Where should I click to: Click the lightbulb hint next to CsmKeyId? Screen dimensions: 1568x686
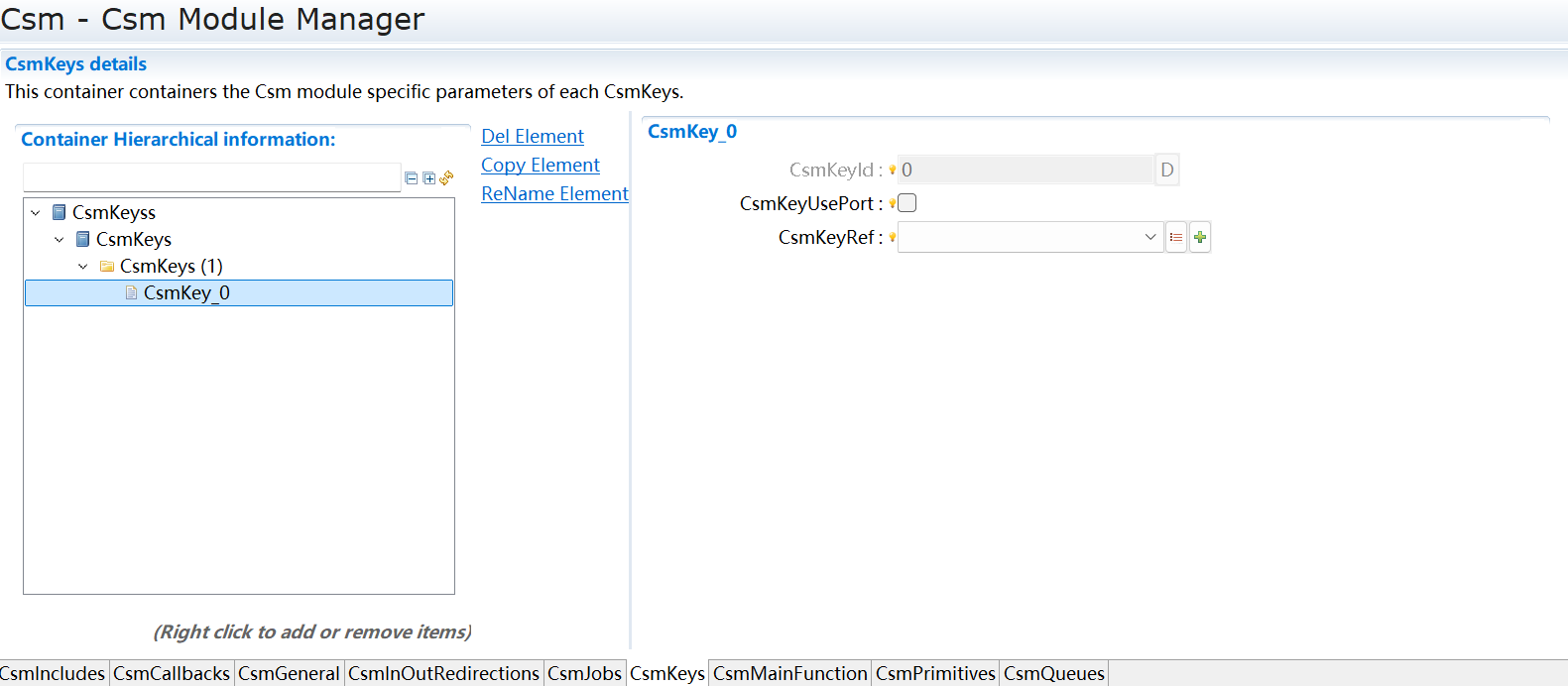click(892, 170)
